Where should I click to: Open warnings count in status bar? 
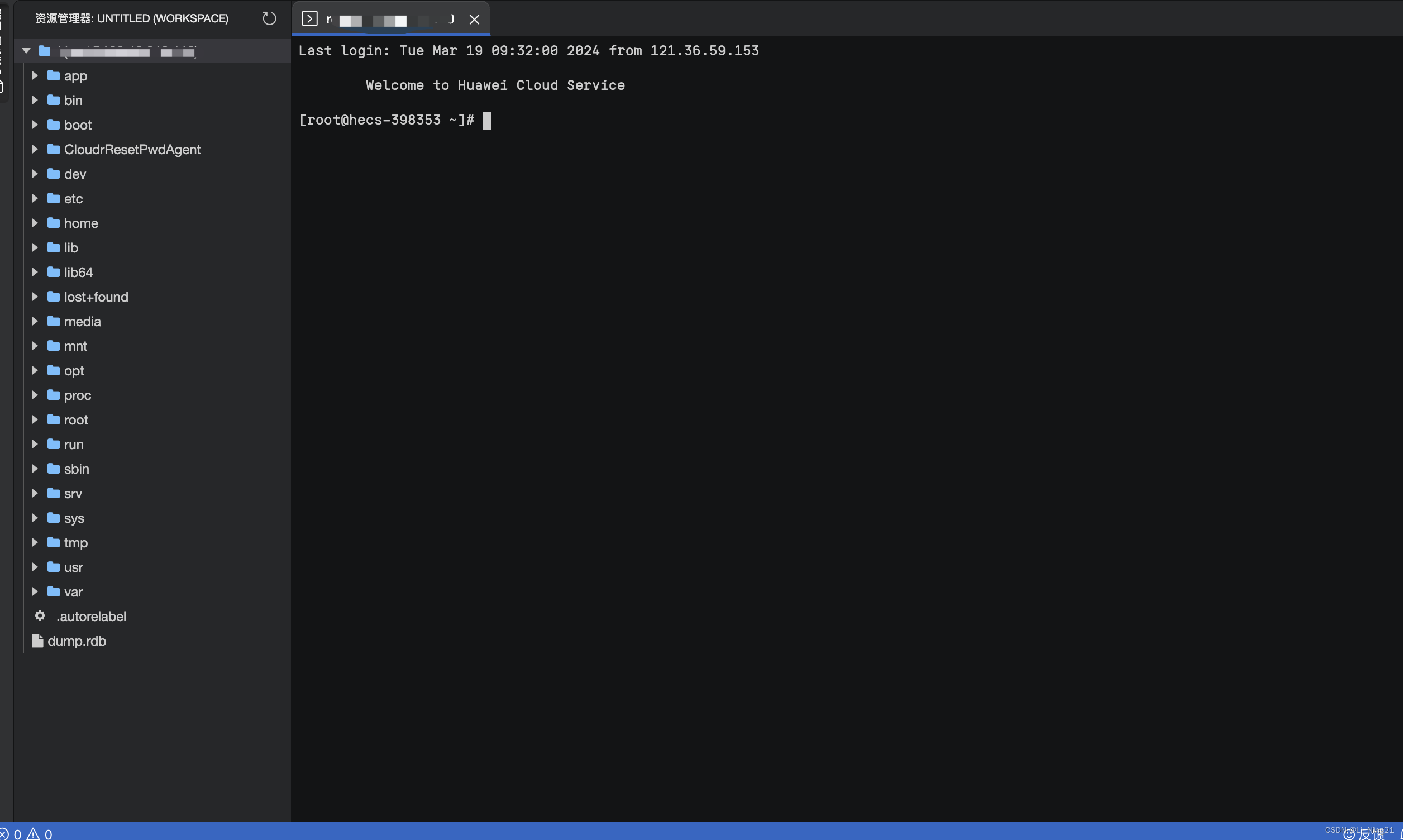(40, 834)
